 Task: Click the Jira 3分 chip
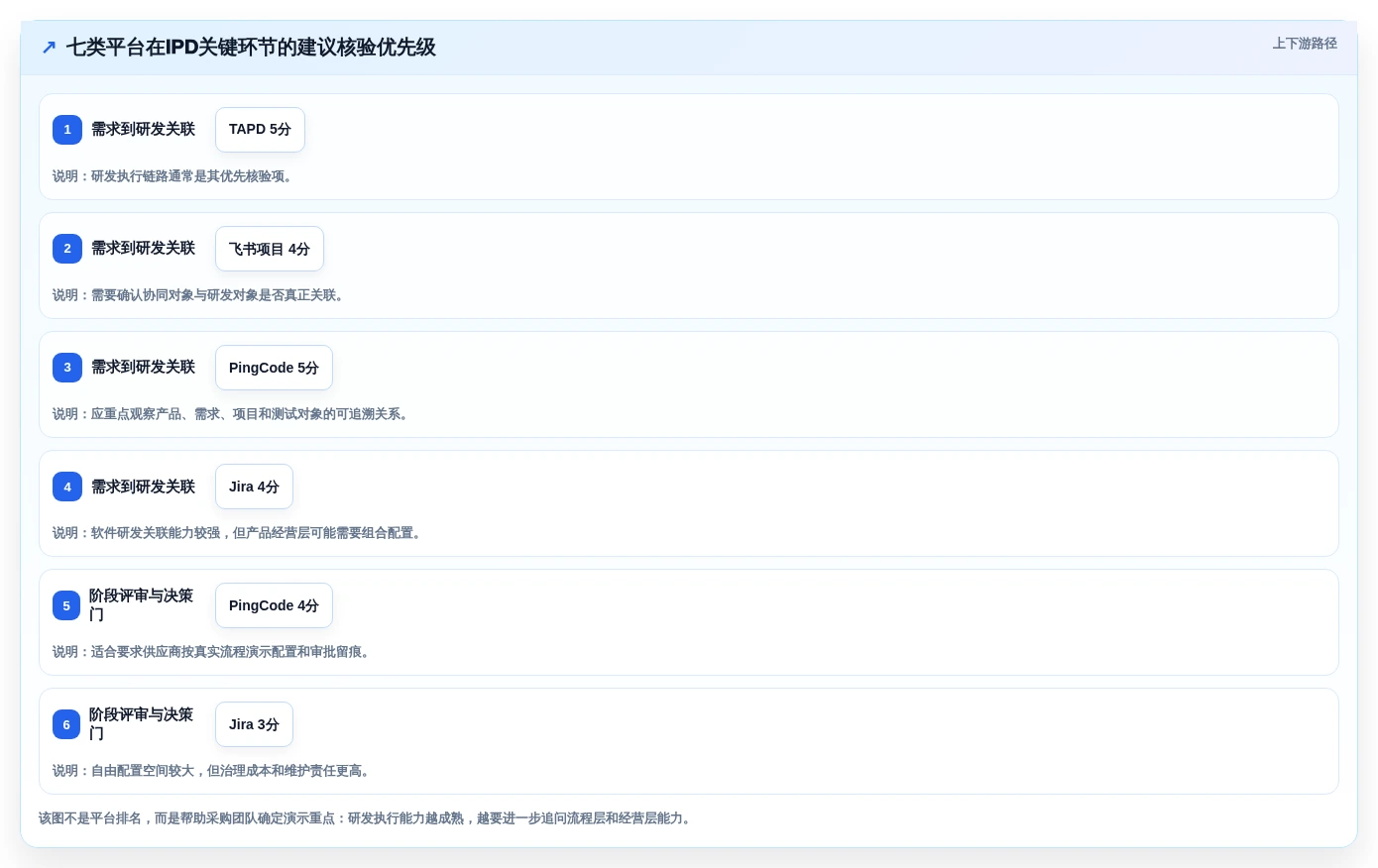tap(254, 724)
